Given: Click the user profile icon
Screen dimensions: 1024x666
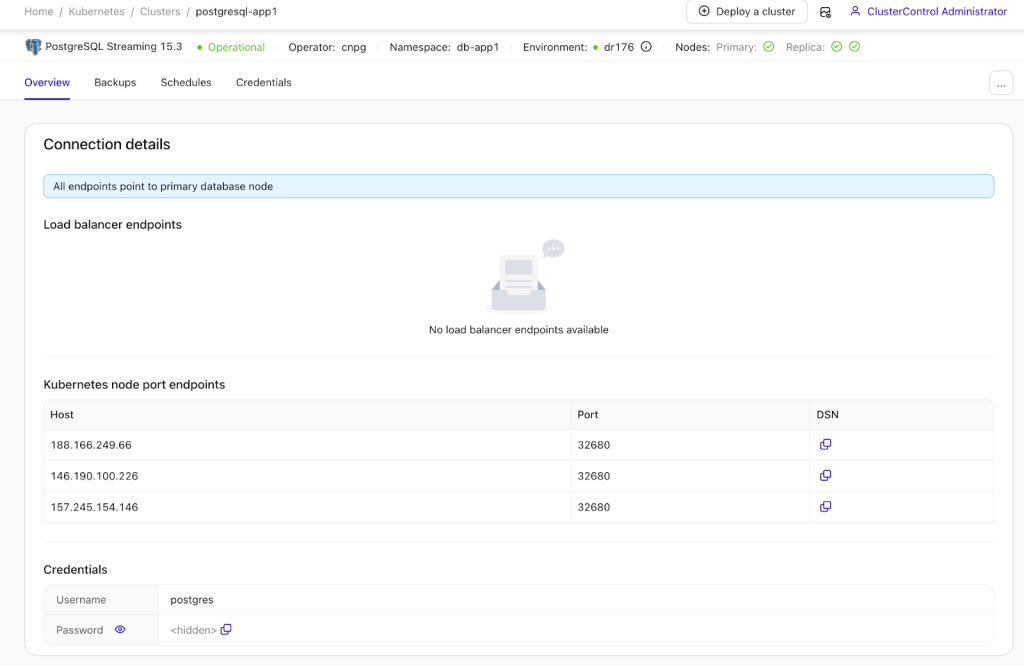Looking at the screenshot, I should tap(855, 11).
